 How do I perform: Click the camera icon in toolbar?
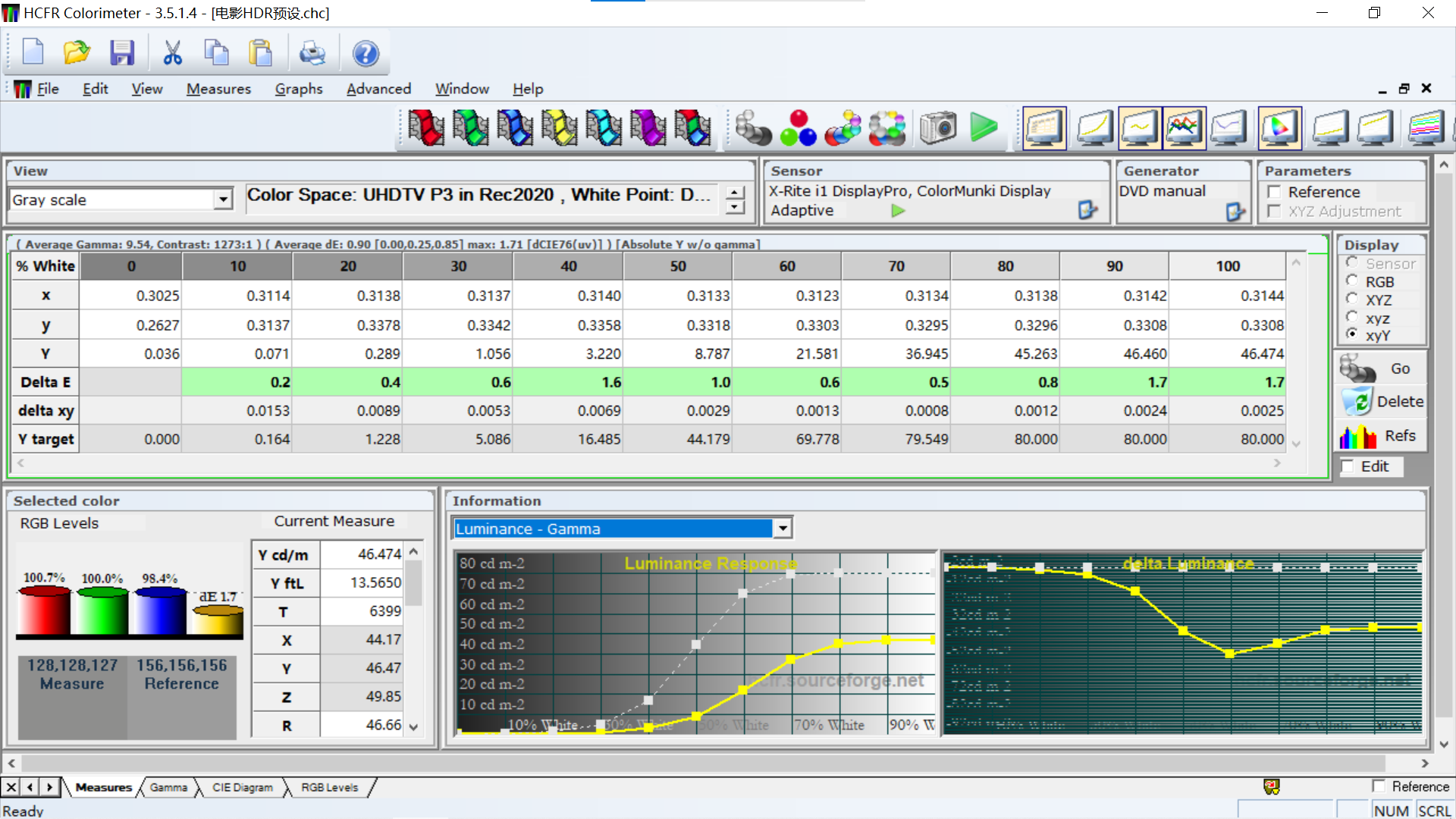pyautogui.click(x=938, y=127)
